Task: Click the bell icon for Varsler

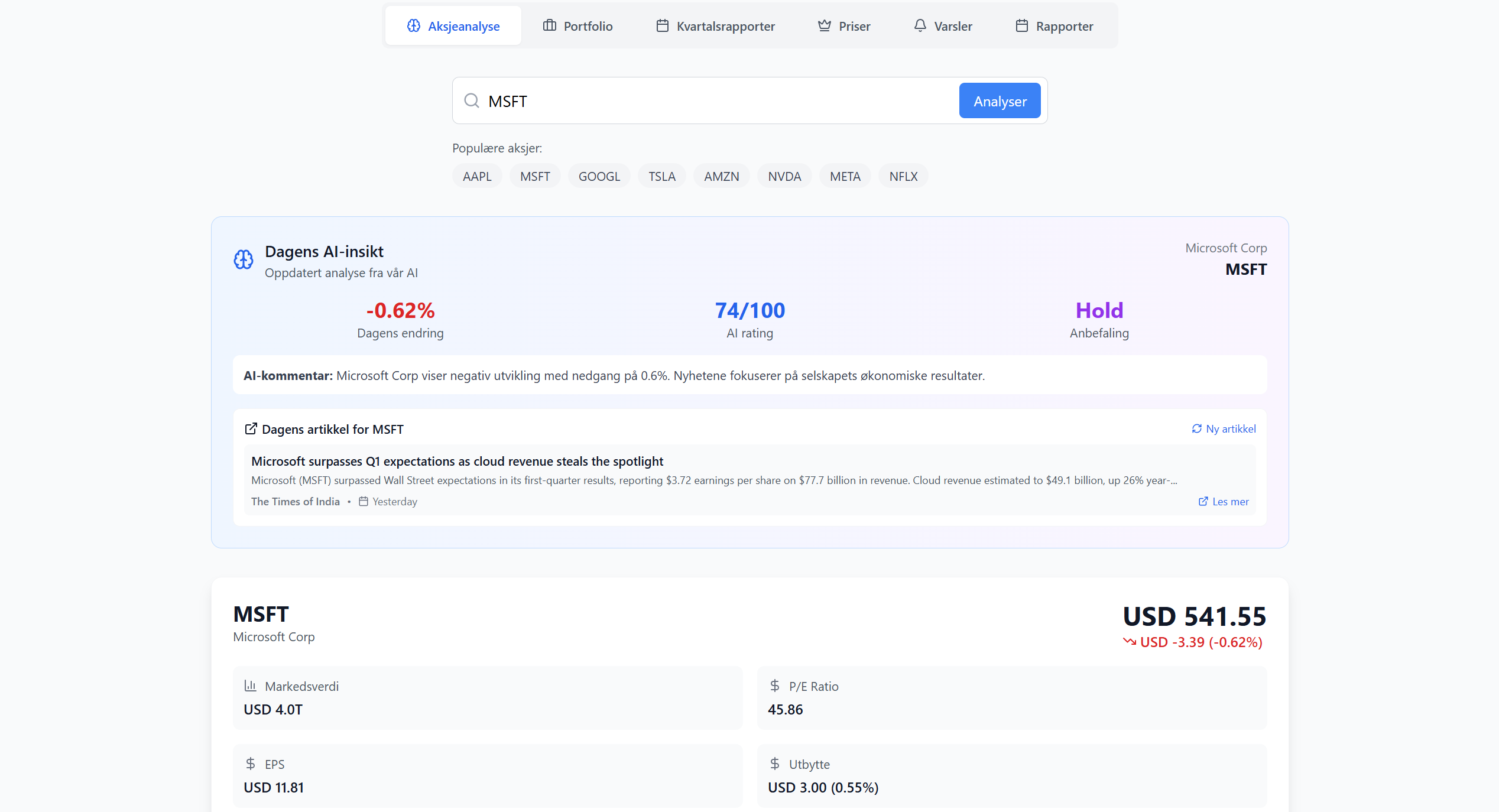Action: pyautogui.click(x=920, y=25)
